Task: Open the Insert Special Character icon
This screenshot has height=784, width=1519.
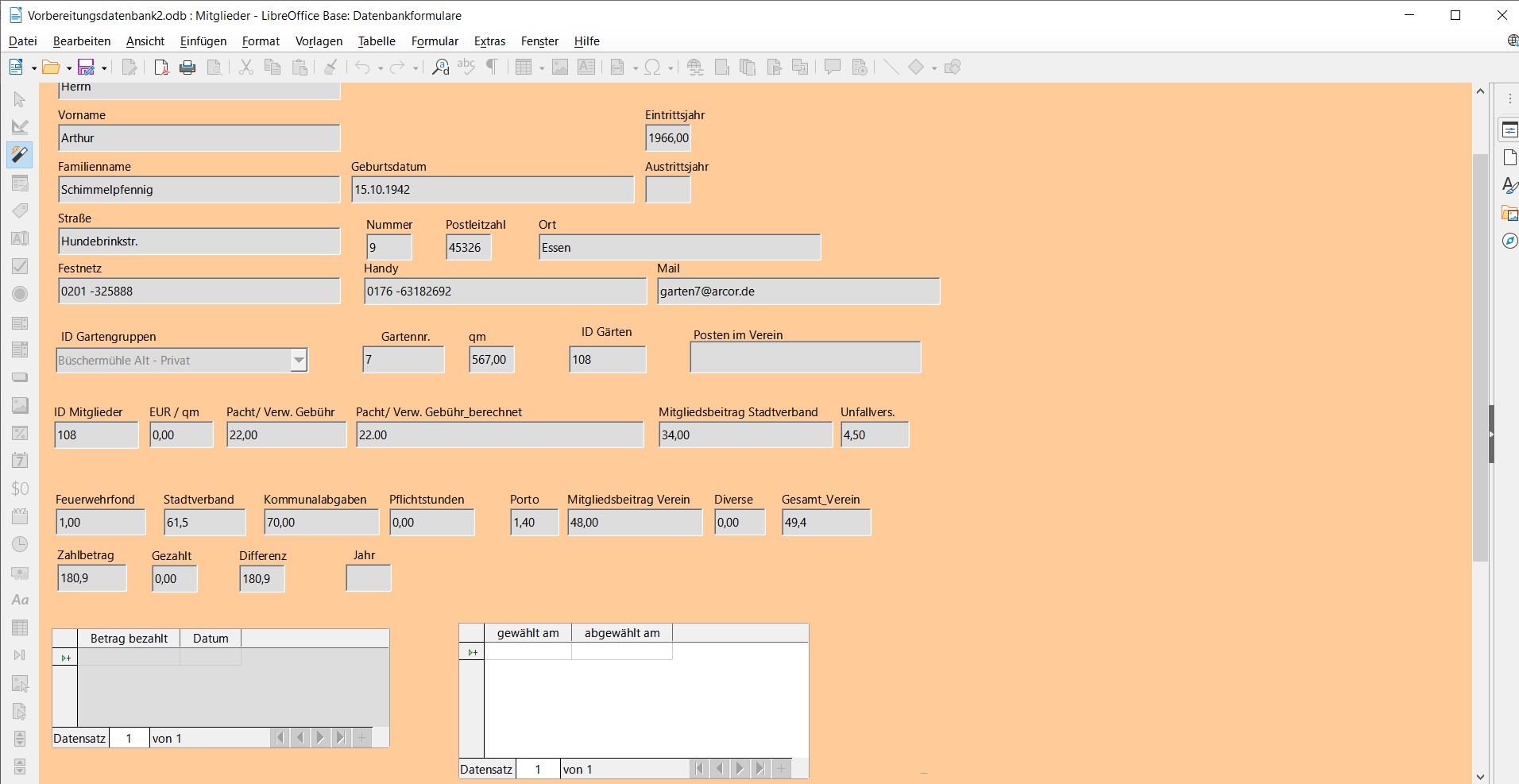Action: click(655, 67)
